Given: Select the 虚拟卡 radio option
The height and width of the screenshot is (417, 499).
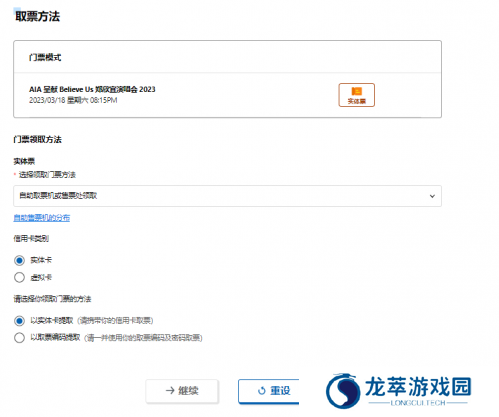Looking at the screenshot, I should tap(19, 277).
